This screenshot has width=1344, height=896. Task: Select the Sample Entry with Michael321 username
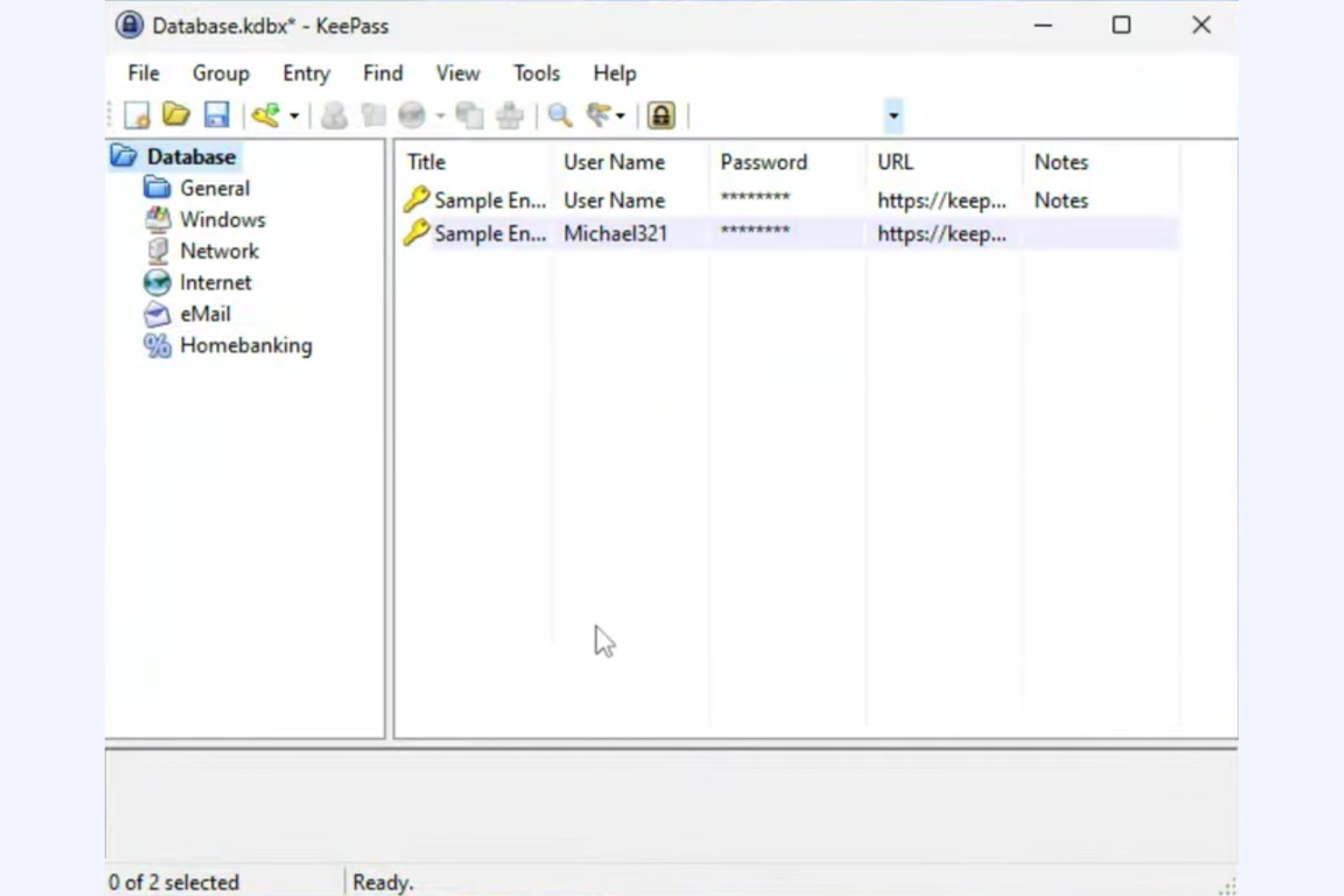click(x=615, y=233)
